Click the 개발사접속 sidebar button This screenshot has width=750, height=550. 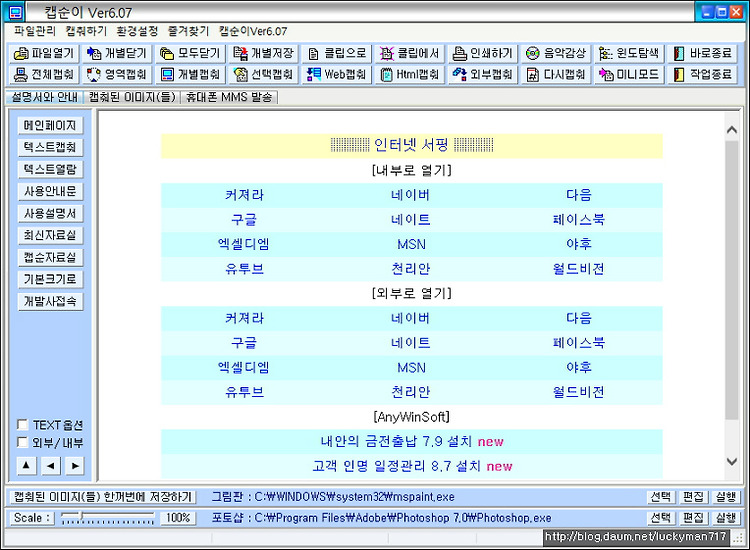click(x=50, y=301)
